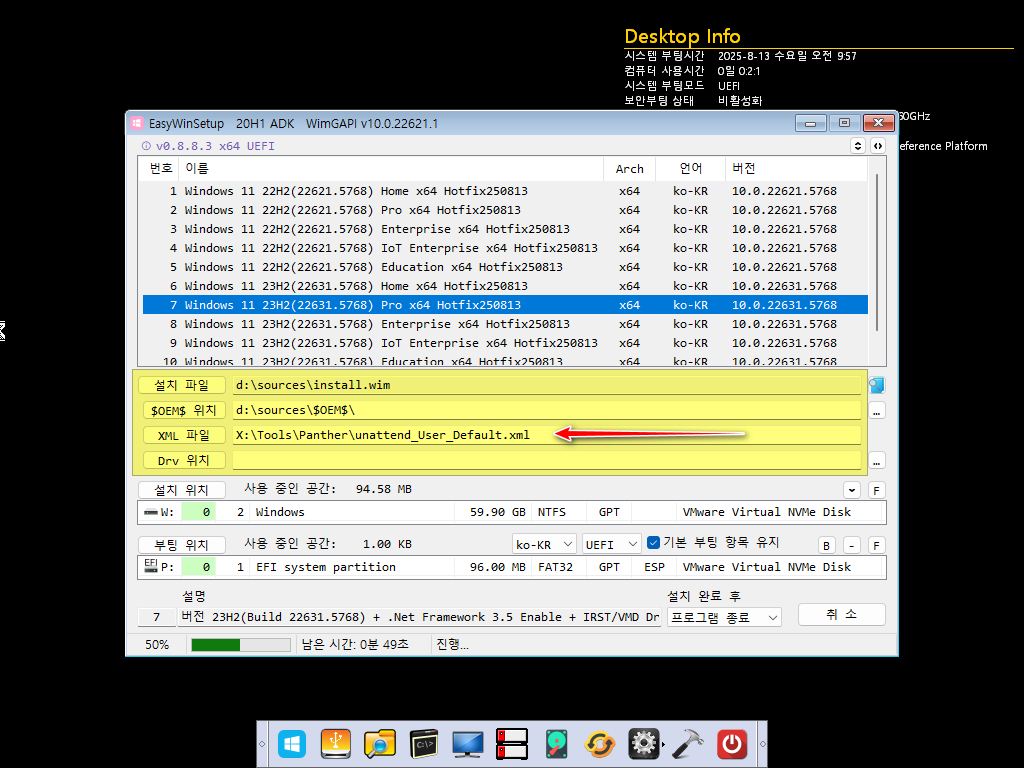The image size is (1024, 768).
Task: Click the F button on boot location row
Action: coord(876,545)
